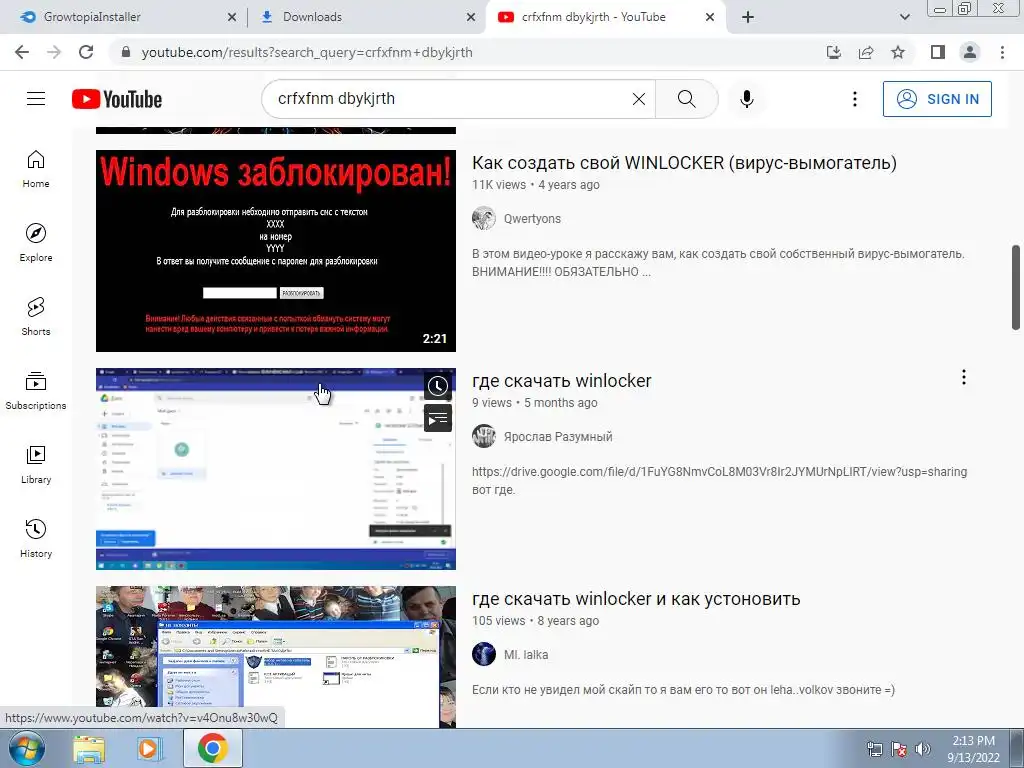The image size is (1024, 768).
Task: Open Windows Explorer from taskbar
Action: pos(89,749)
